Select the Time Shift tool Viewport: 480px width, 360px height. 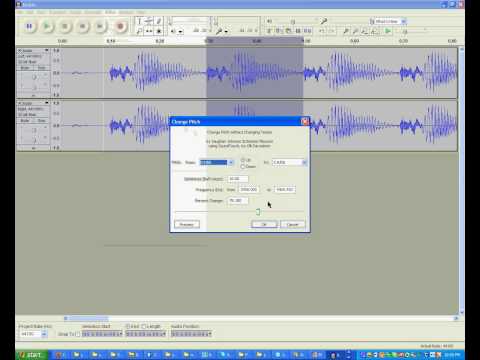[x=149, y=31]
